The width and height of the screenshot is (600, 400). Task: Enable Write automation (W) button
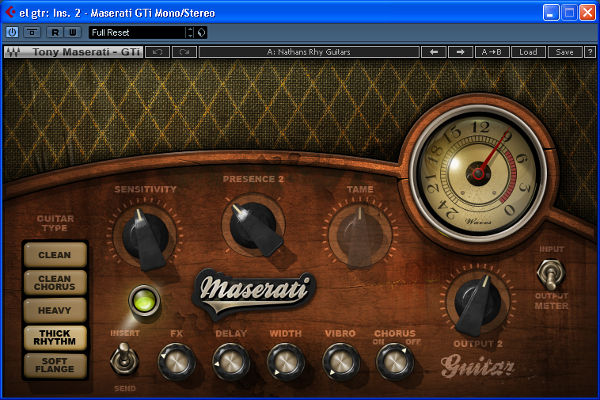click(73, 32)
